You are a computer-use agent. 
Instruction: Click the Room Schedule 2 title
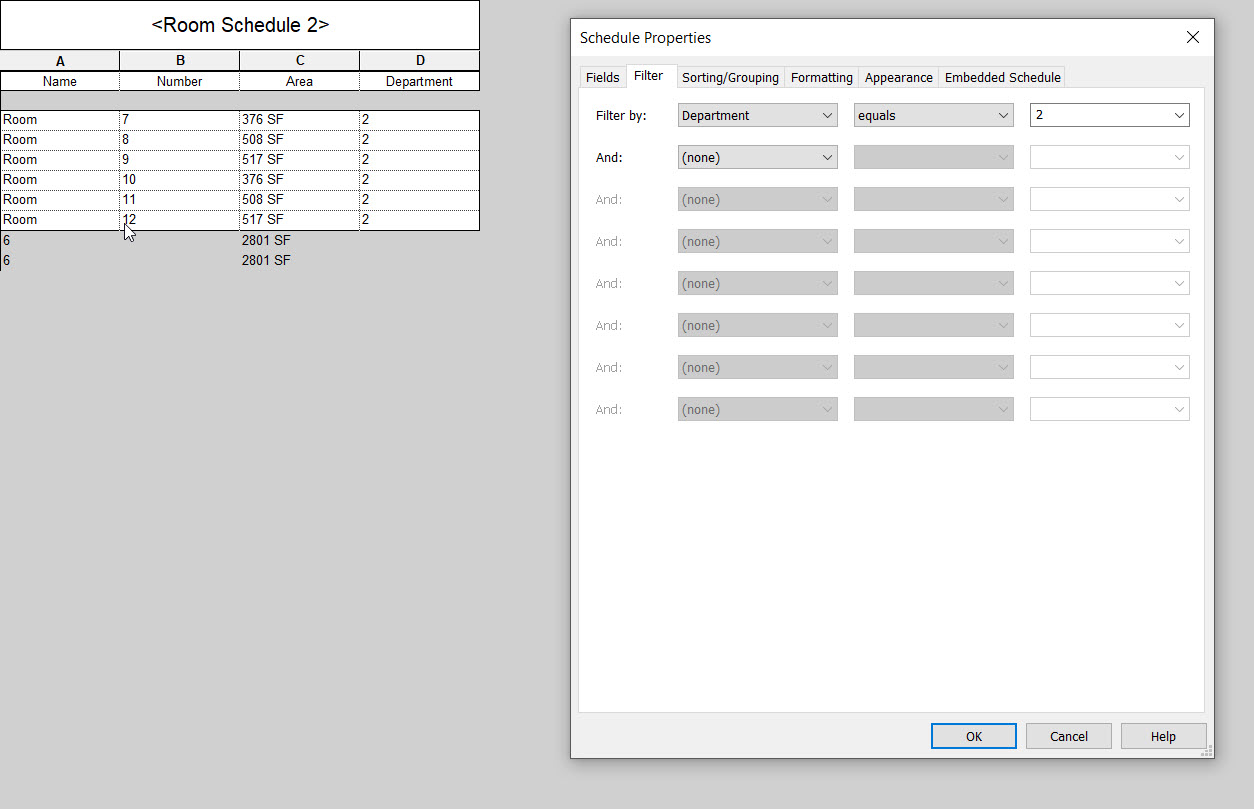coord(239,24)
